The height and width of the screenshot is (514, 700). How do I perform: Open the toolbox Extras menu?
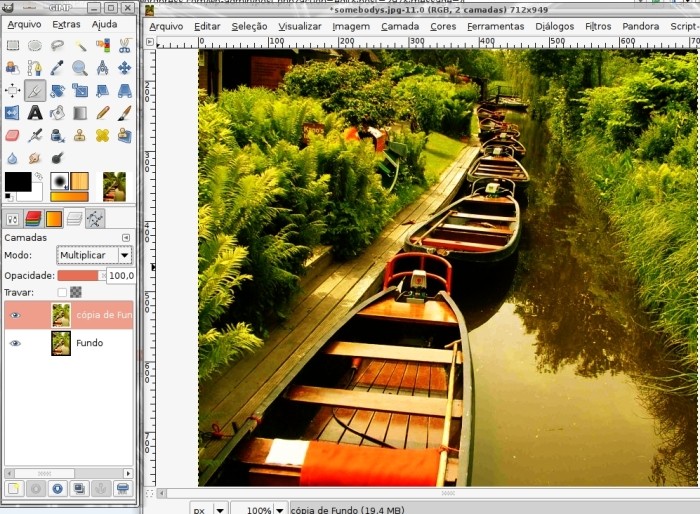click(x=66, y=24)
